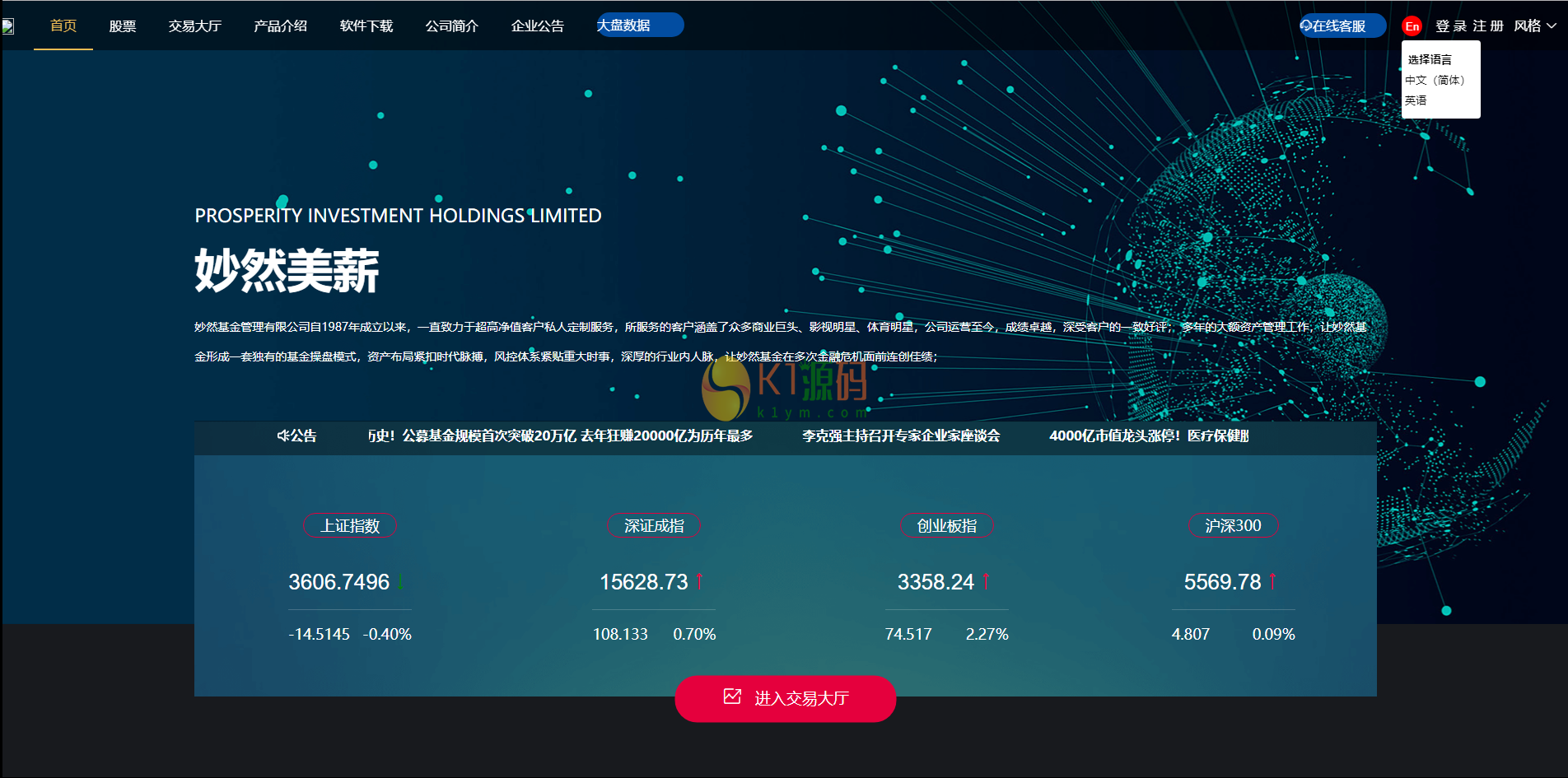Screen dimensions: 1568x778
Task: Select the 上证指数 index label
Action: click(x=350, y=525)
